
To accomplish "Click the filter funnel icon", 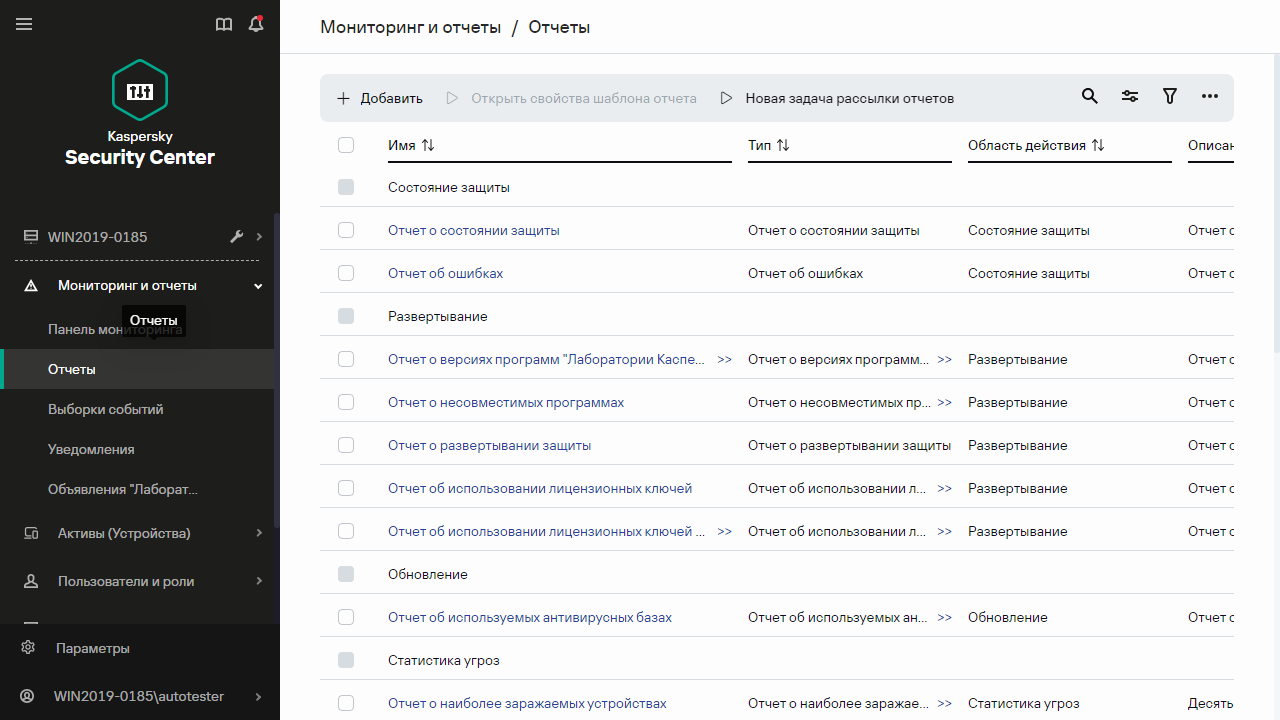I will (1170, 97).
